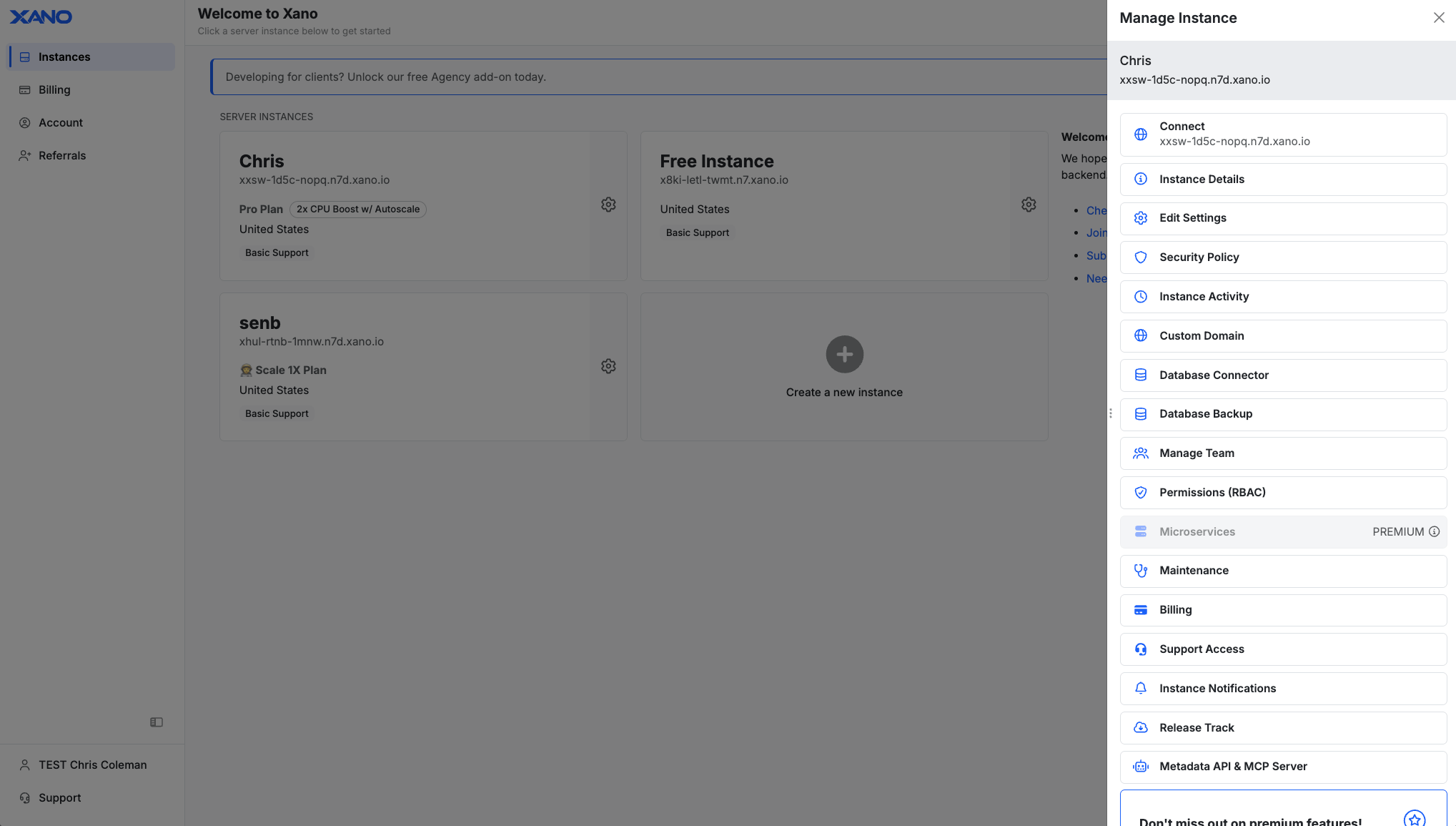Click Basic Support tag on senb card
Image resolution: width=1456 pixels, height=826 pixels.
(x=277, y=414)
